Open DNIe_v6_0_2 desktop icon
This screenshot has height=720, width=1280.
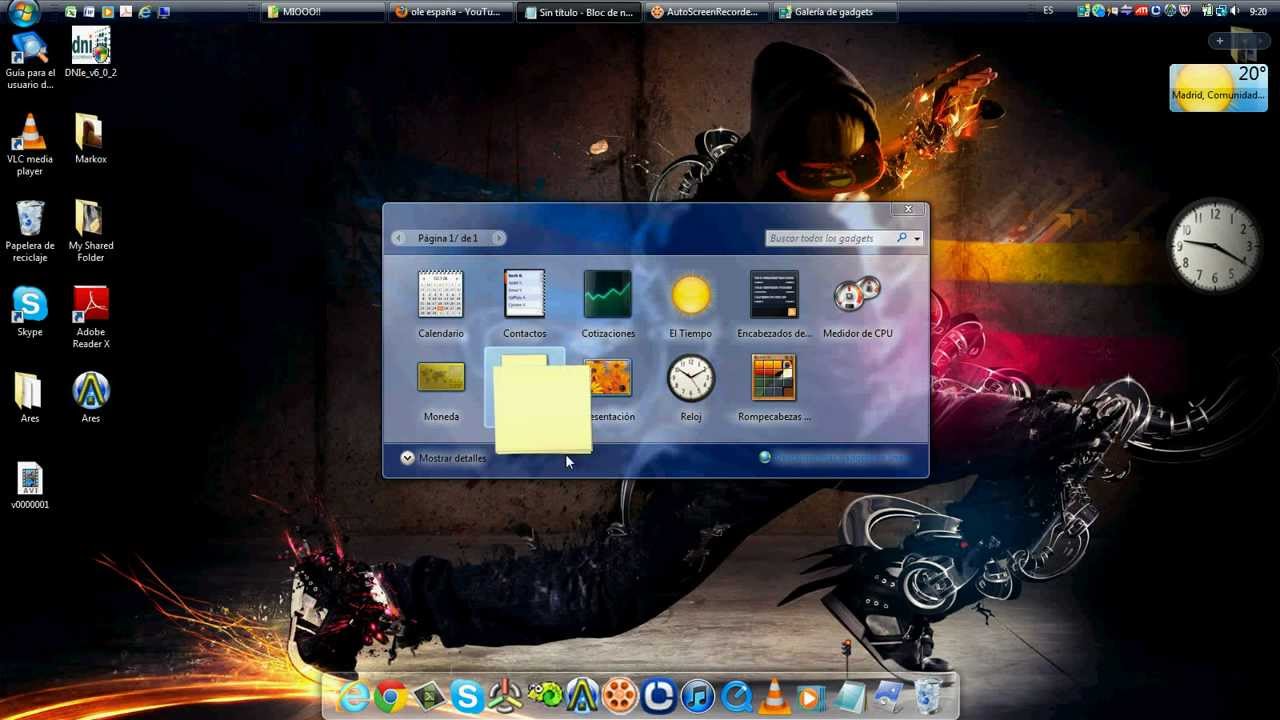click(91, 53)
